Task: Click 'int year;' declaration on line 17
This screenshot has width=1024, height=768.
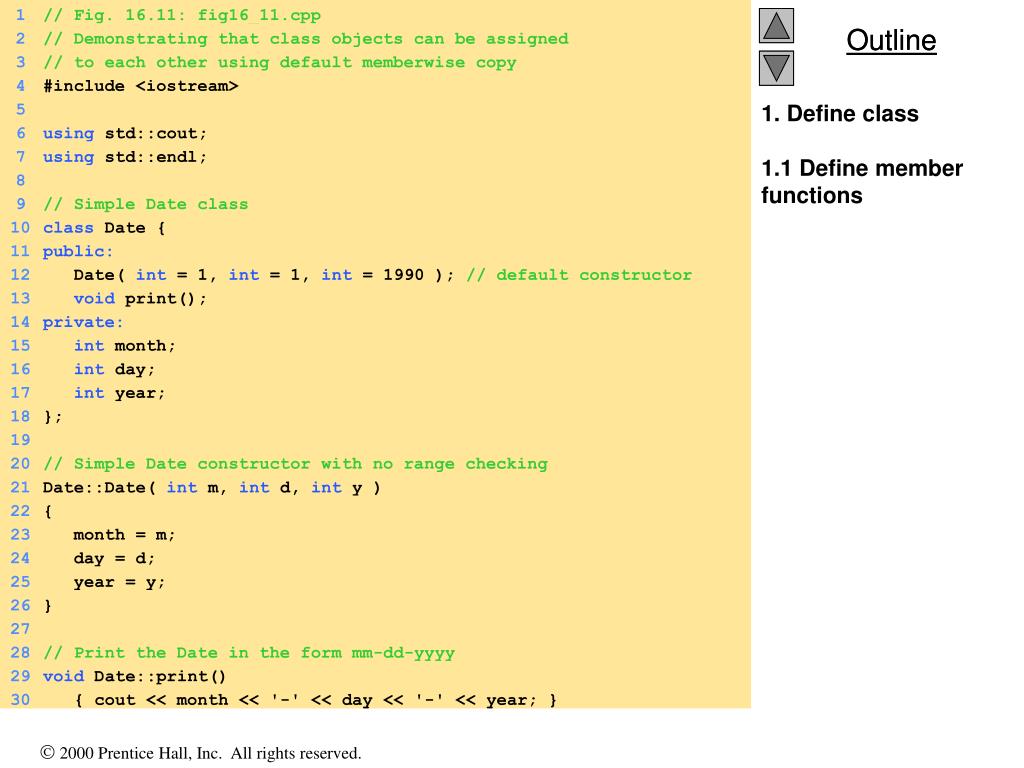Action: coord(119,393)
